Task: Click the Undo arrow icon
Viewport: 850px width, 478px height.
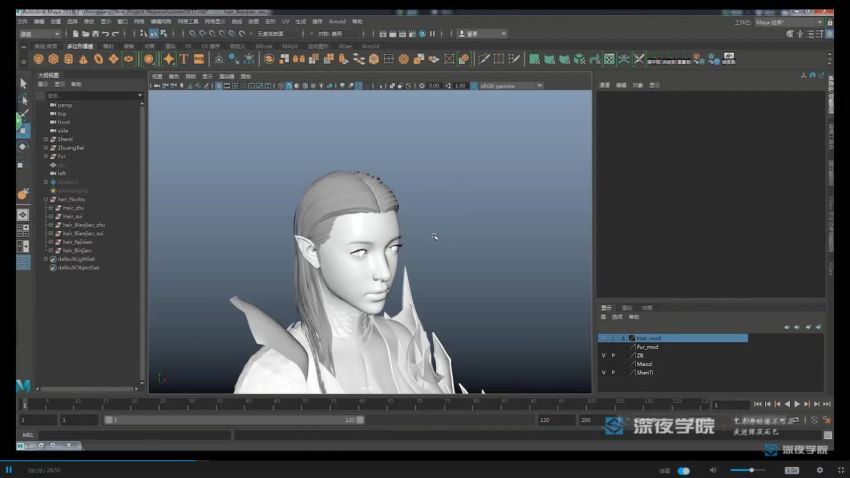Action: [105, 34]
